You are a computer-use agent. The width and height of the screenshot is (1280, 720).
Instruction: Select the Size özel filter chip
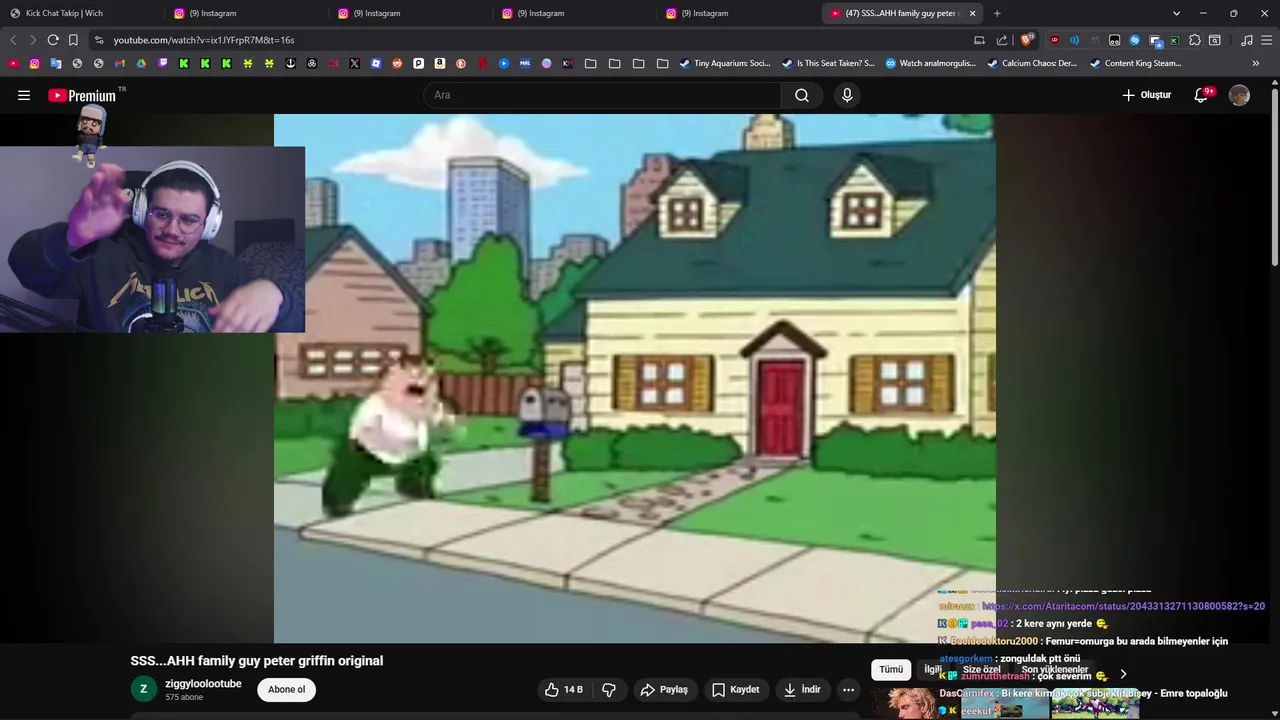tap(981, 669)
